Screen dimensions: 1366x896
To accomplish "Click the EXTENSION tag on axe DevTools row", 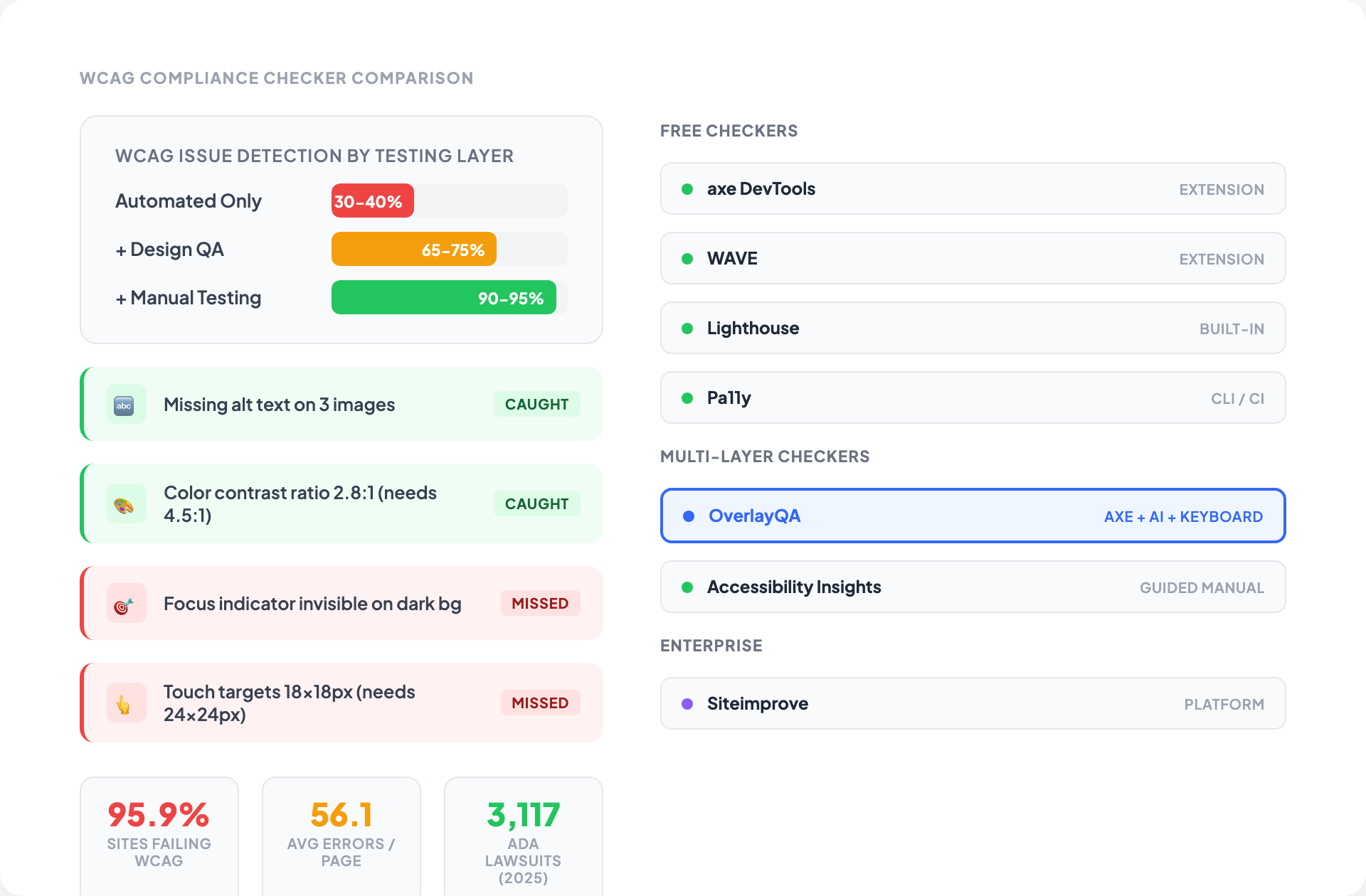I will [1222, 190].
